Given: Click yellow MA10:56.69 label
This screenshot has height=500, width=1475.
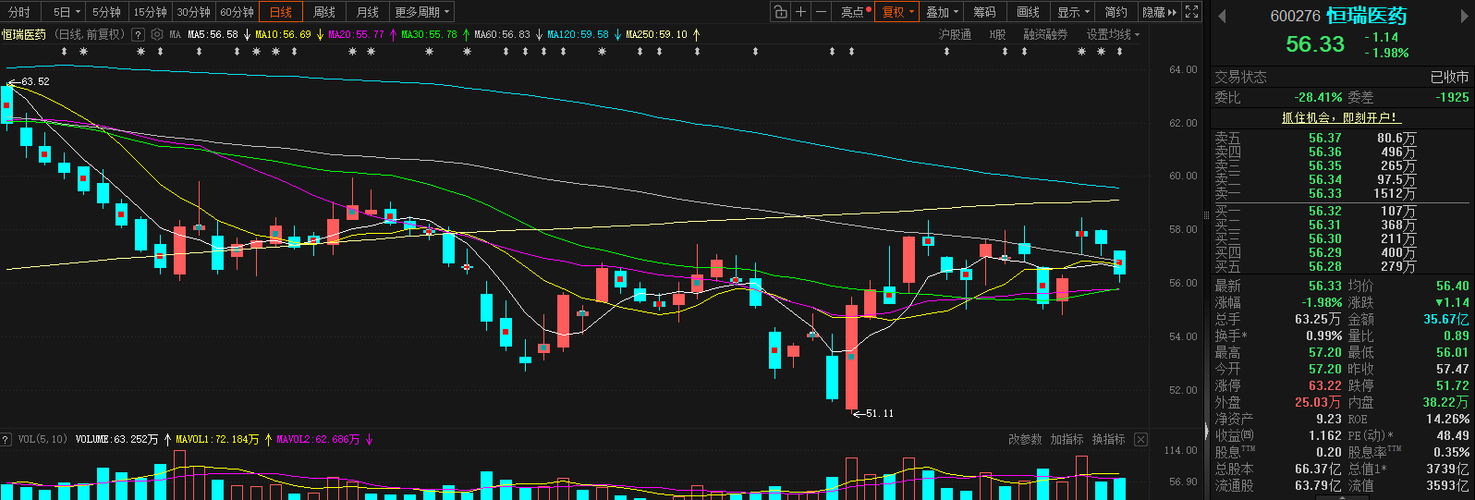Looking at the screenshot, I should [x=283, y=34].
